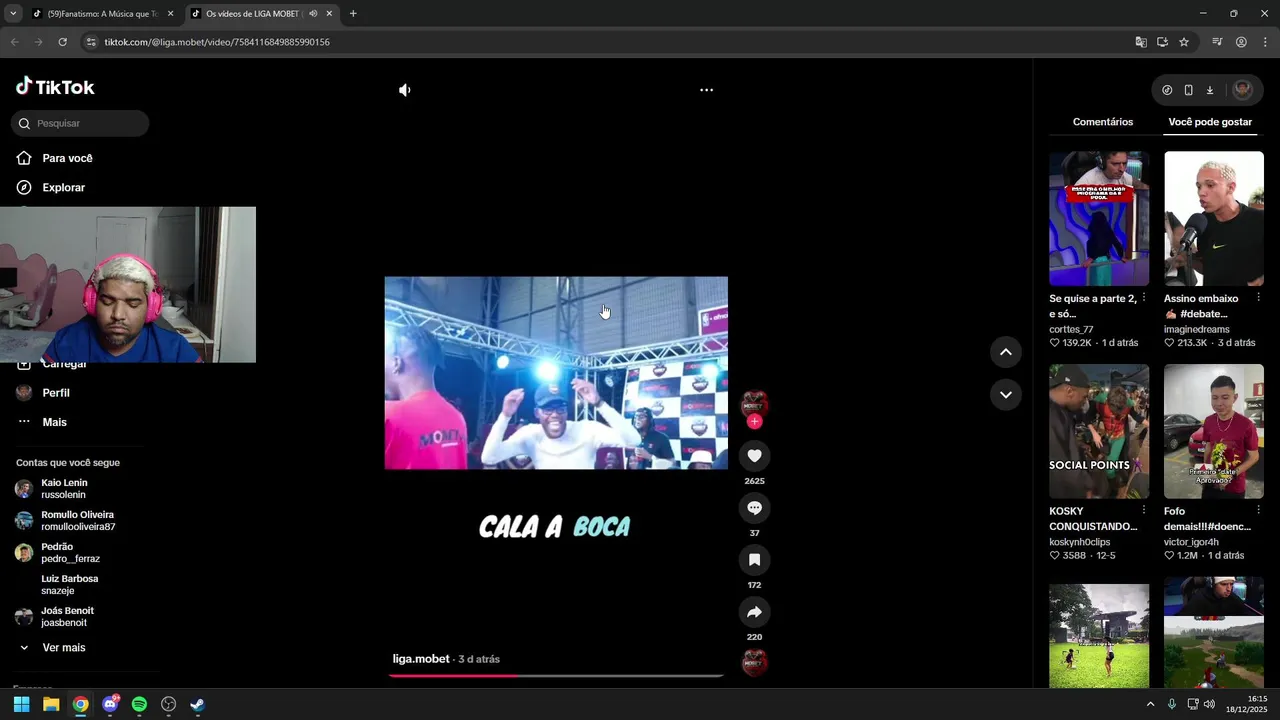Save the video with the bookmark icon
Screen dimensions: 1280x720
[x=754, y=560]
